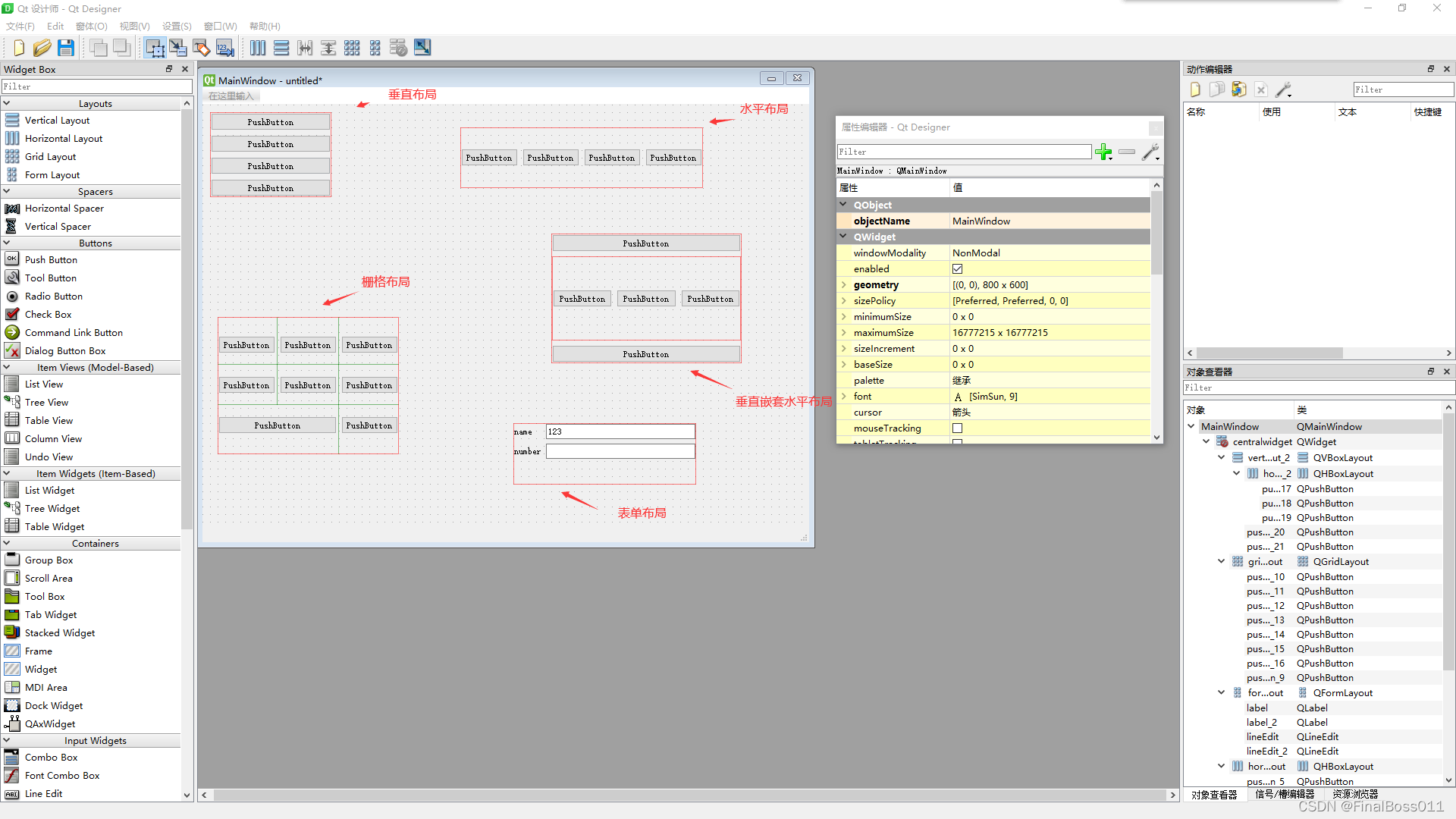
Task: Click the green plus add dynamic property icon
Action: 1103,152
